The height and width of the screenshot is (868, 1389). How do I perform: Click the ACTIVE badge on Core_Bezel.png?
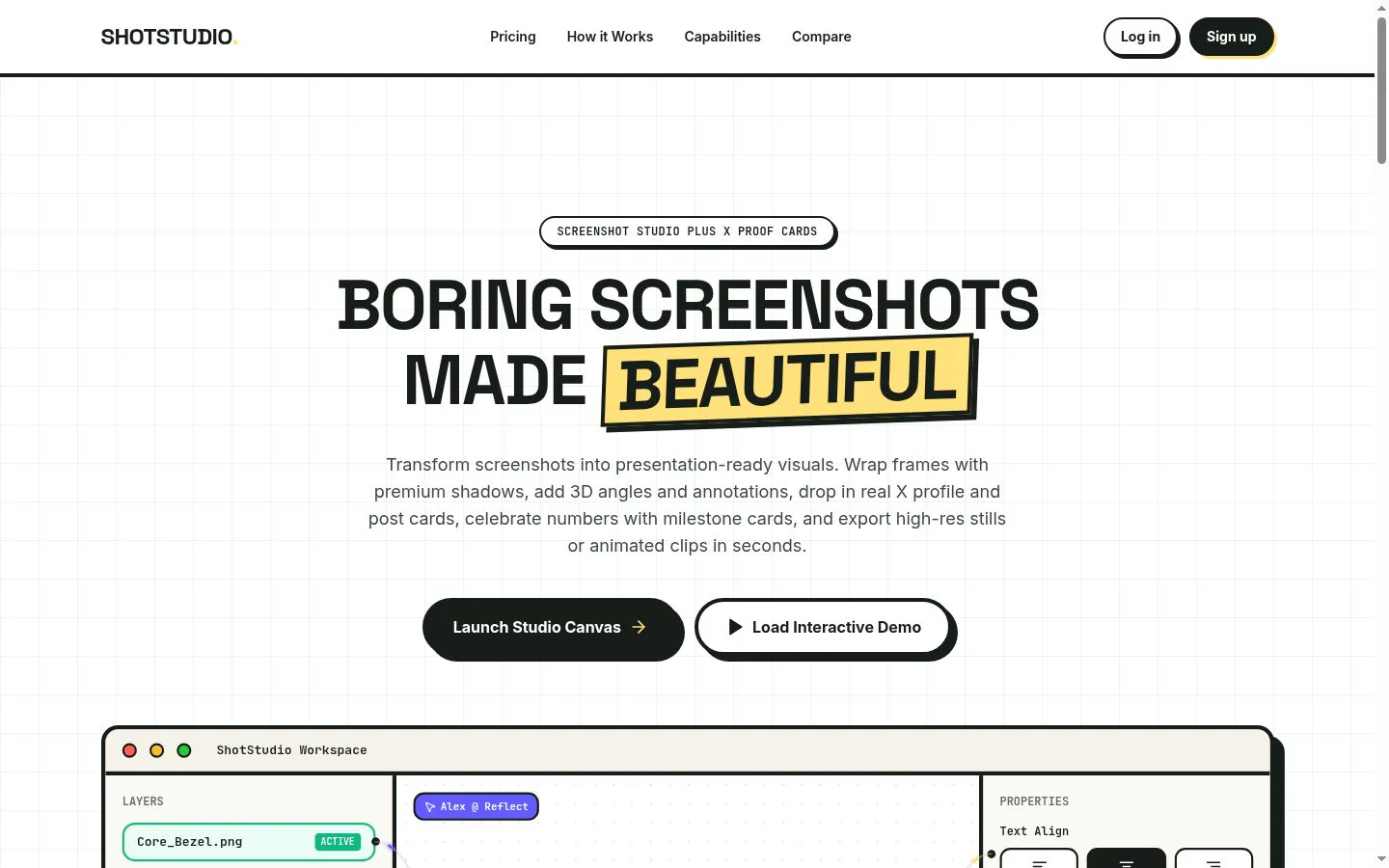click(x=338, y=842)
